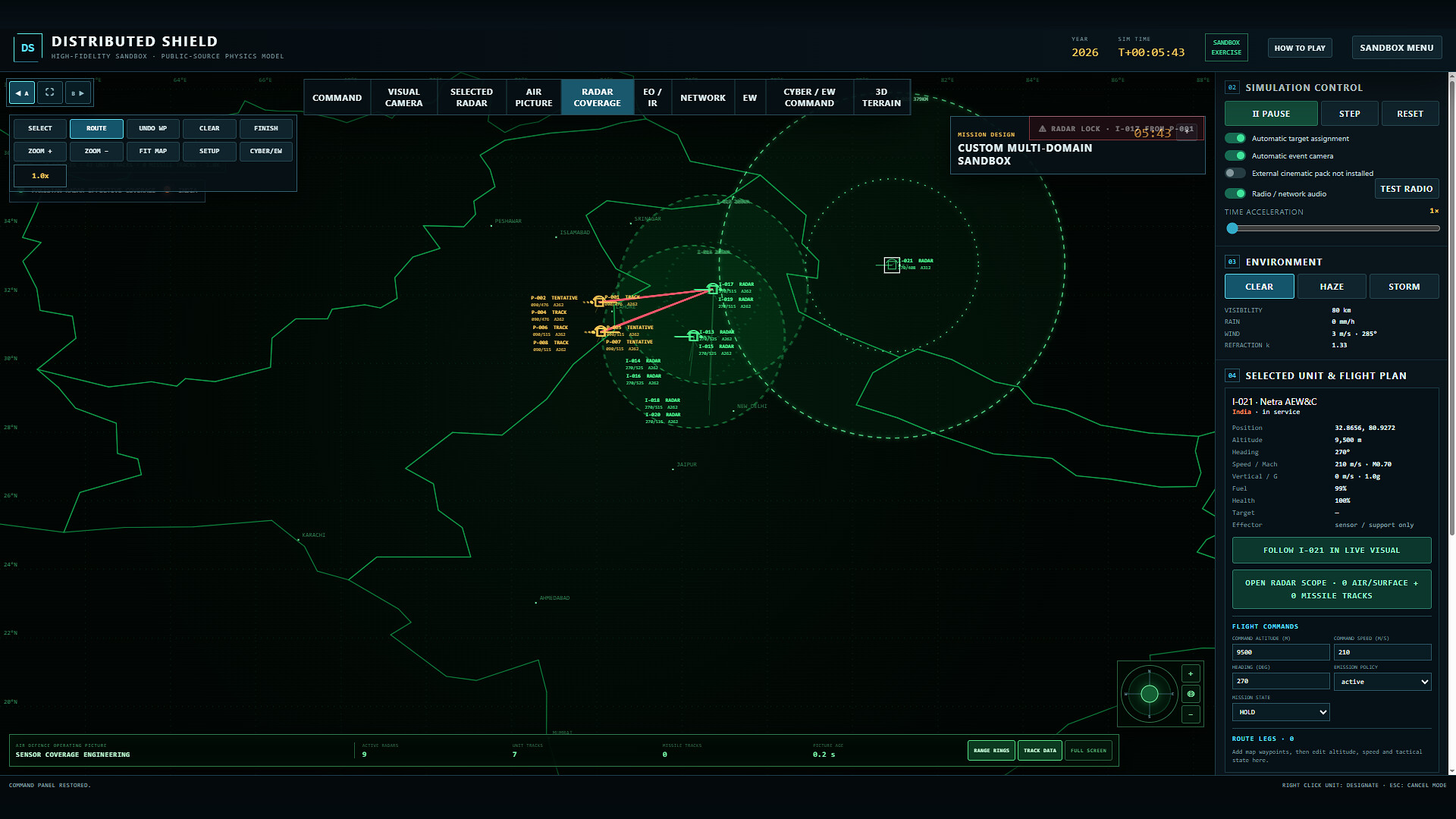Select the ROUTE tool button
The width and height of the screenshot is (1456, 819).
click(96, 129)
